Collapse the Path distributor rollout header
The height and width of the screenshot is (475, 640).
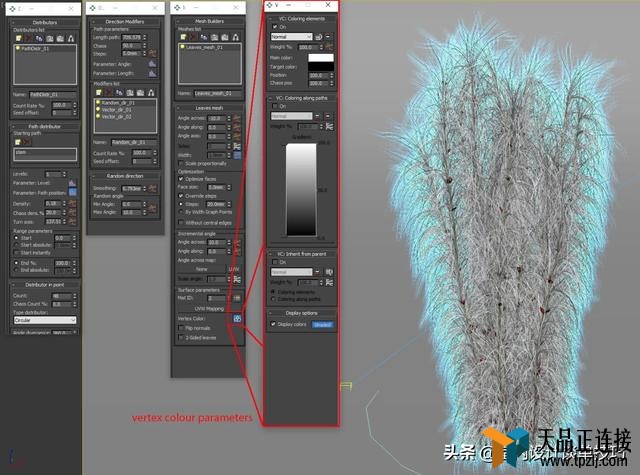point(44,127)
